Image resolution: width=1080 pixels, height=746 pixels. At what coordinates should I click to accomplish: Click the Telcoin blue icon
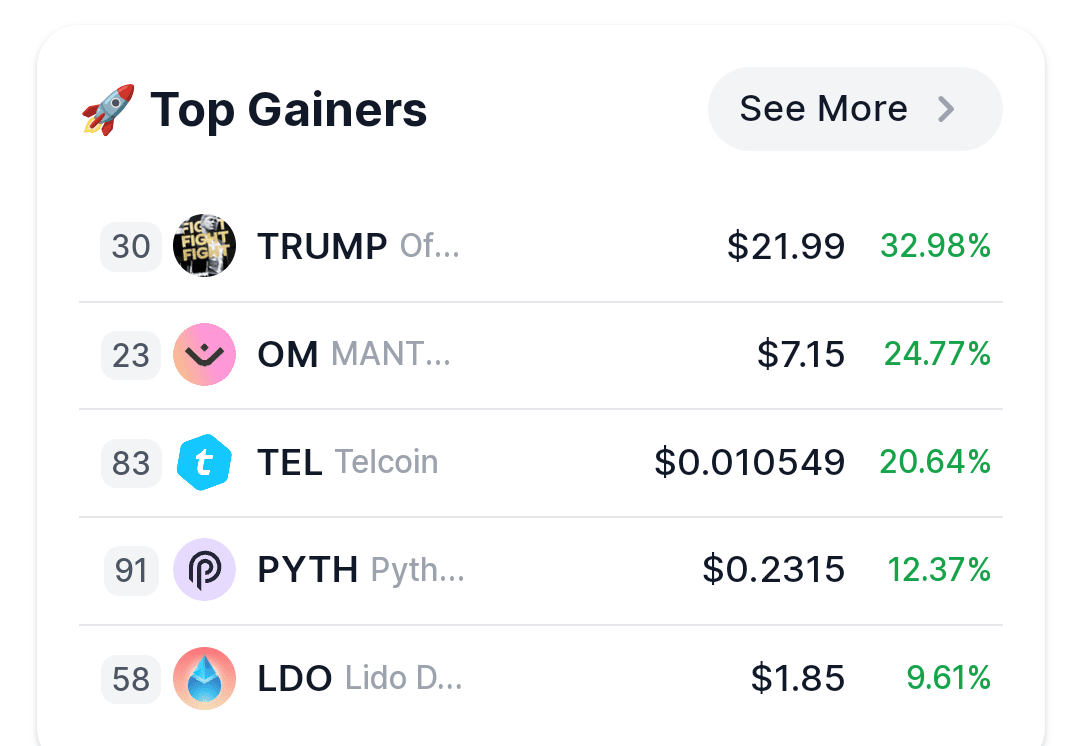tap(204, 462)
